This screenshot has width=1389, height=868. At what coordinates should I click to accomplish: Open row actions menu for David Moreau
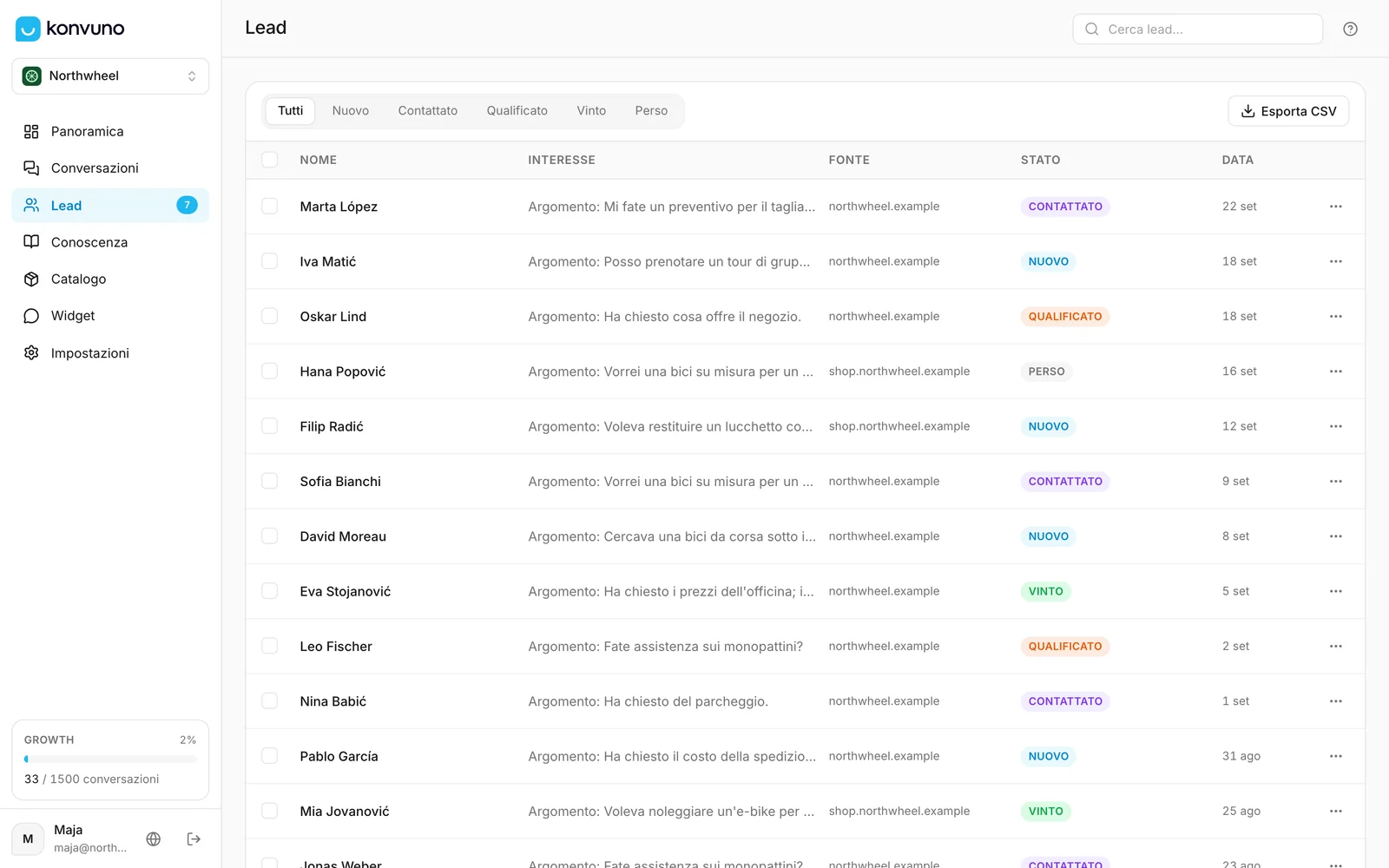(1336, 536)
